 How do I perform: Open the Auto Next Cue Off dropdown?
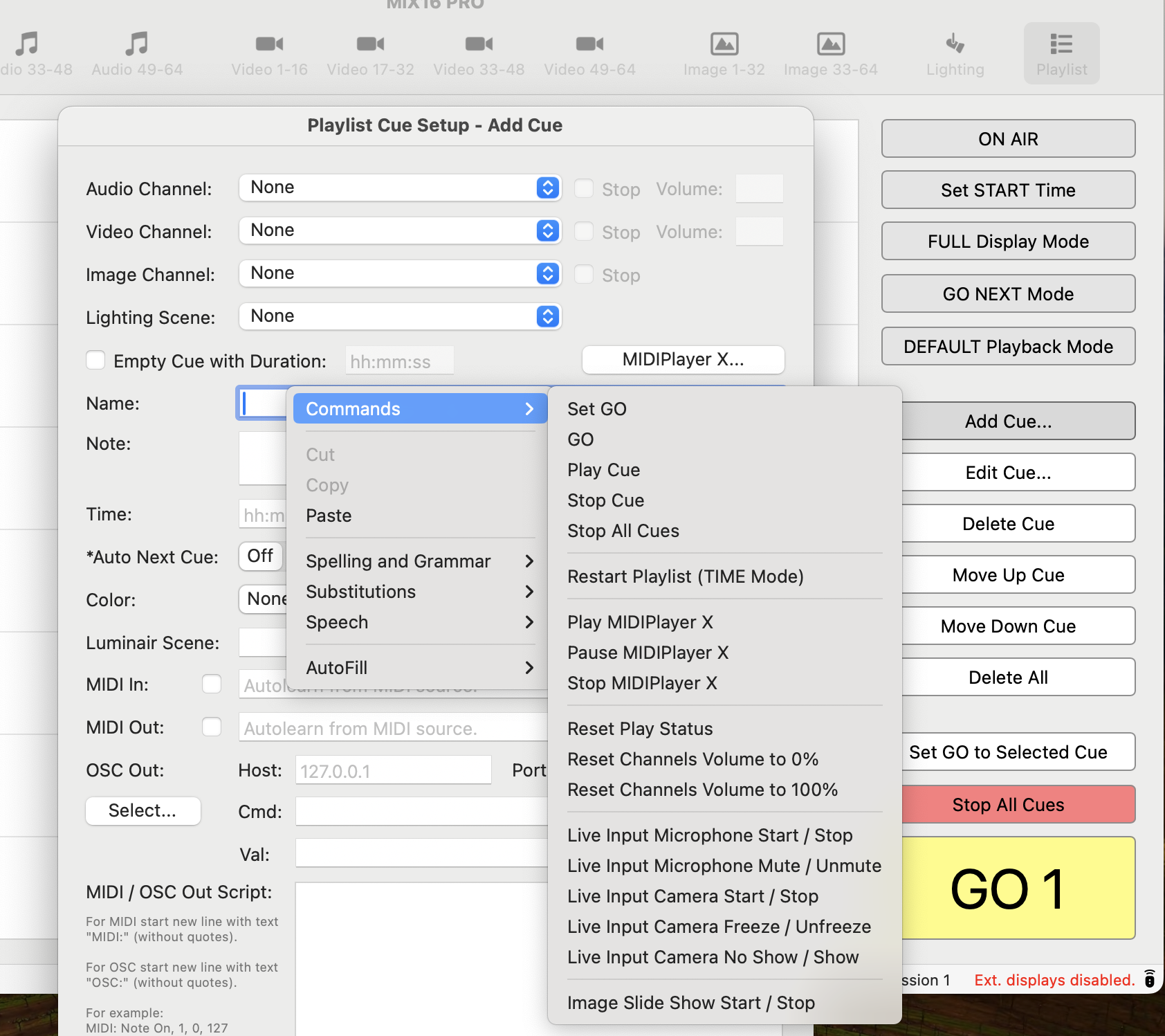262,556
